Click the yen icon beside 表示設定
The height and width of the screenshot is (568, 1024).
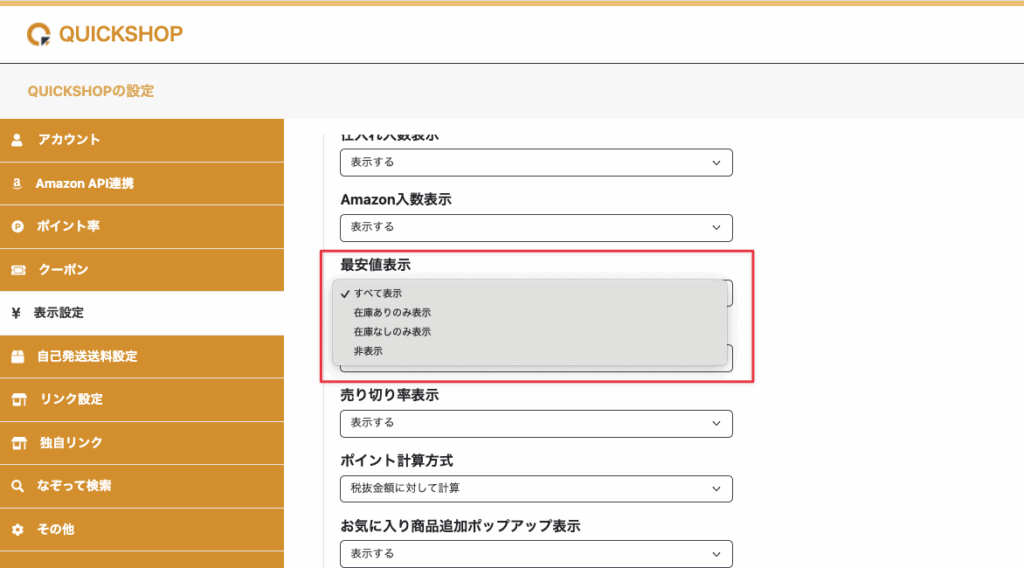tap(17, 313)
